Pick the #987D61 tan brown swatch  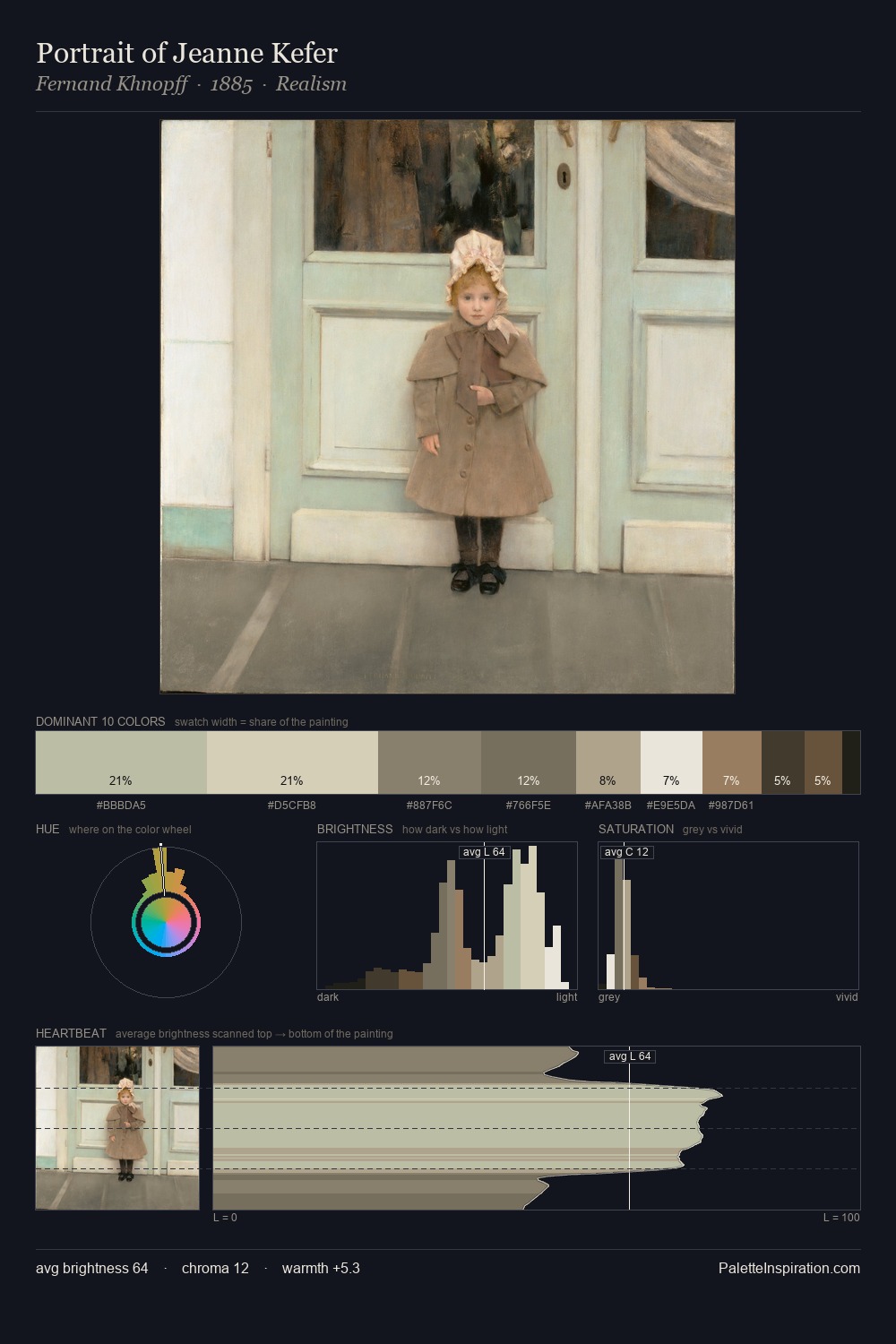732,762
